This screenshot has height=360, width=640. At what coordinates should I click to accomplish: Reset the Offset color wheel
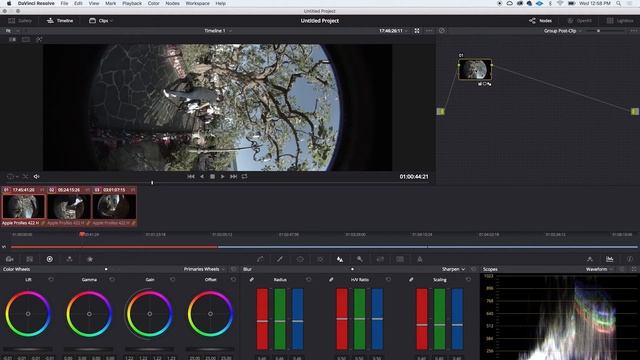pos(233,280)
